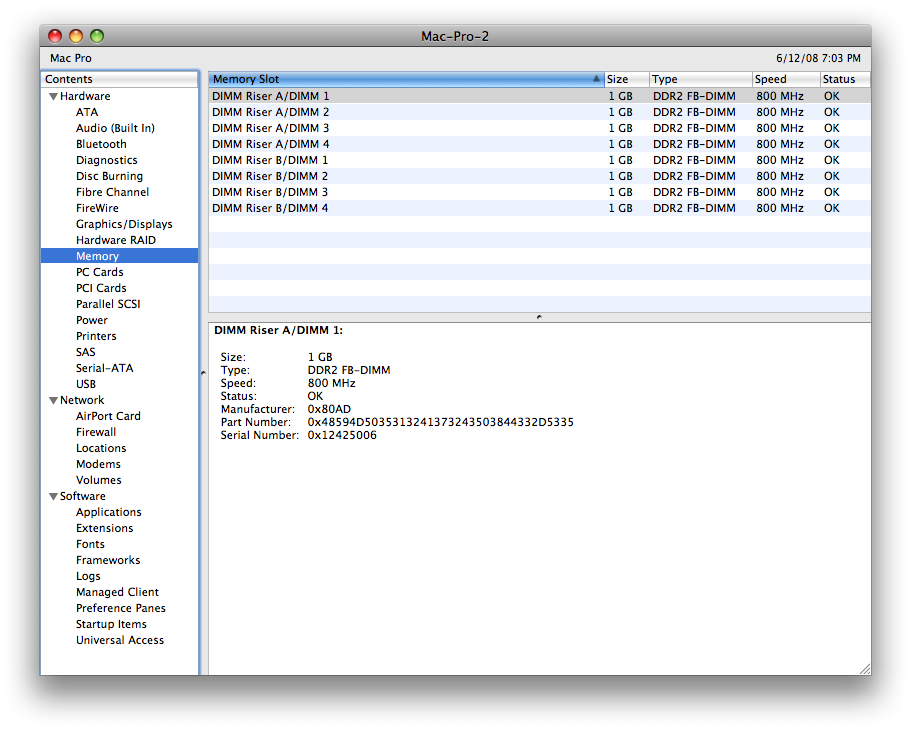Open Parallel SCSI information
This screenshot has width=911, height=730.
click(108, 304)
